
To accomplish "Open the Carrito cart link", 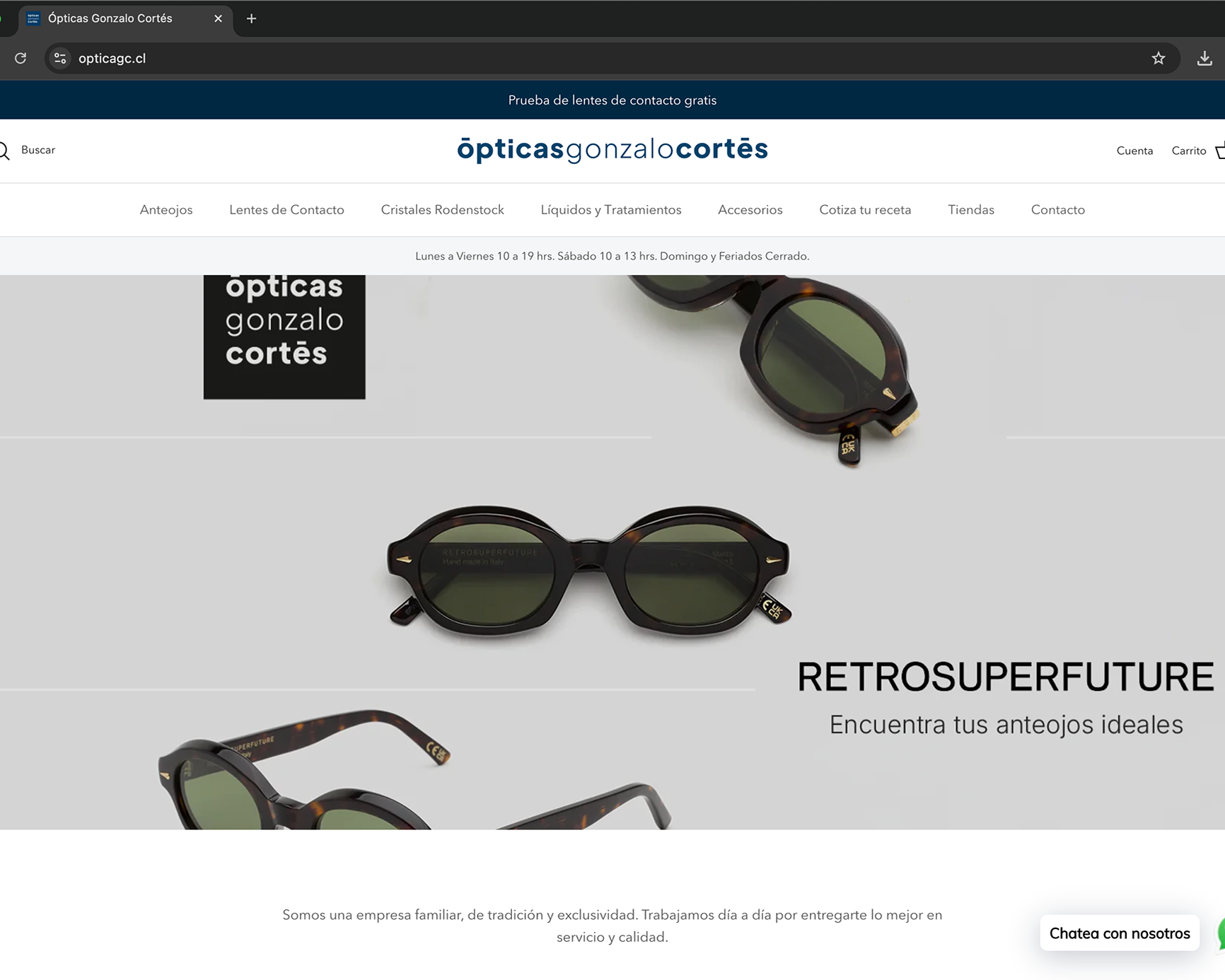I will click(1188, 151).
